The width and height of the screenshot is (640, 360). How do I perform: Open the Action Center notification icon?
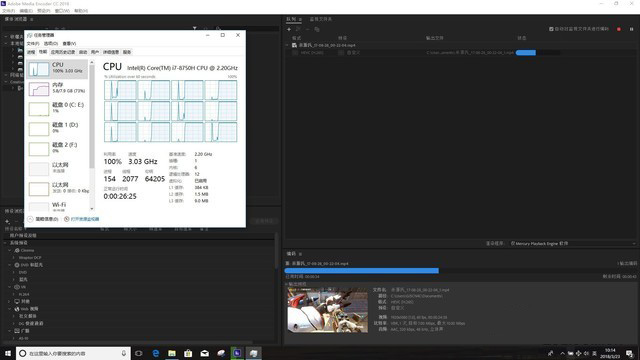(629, 353)
